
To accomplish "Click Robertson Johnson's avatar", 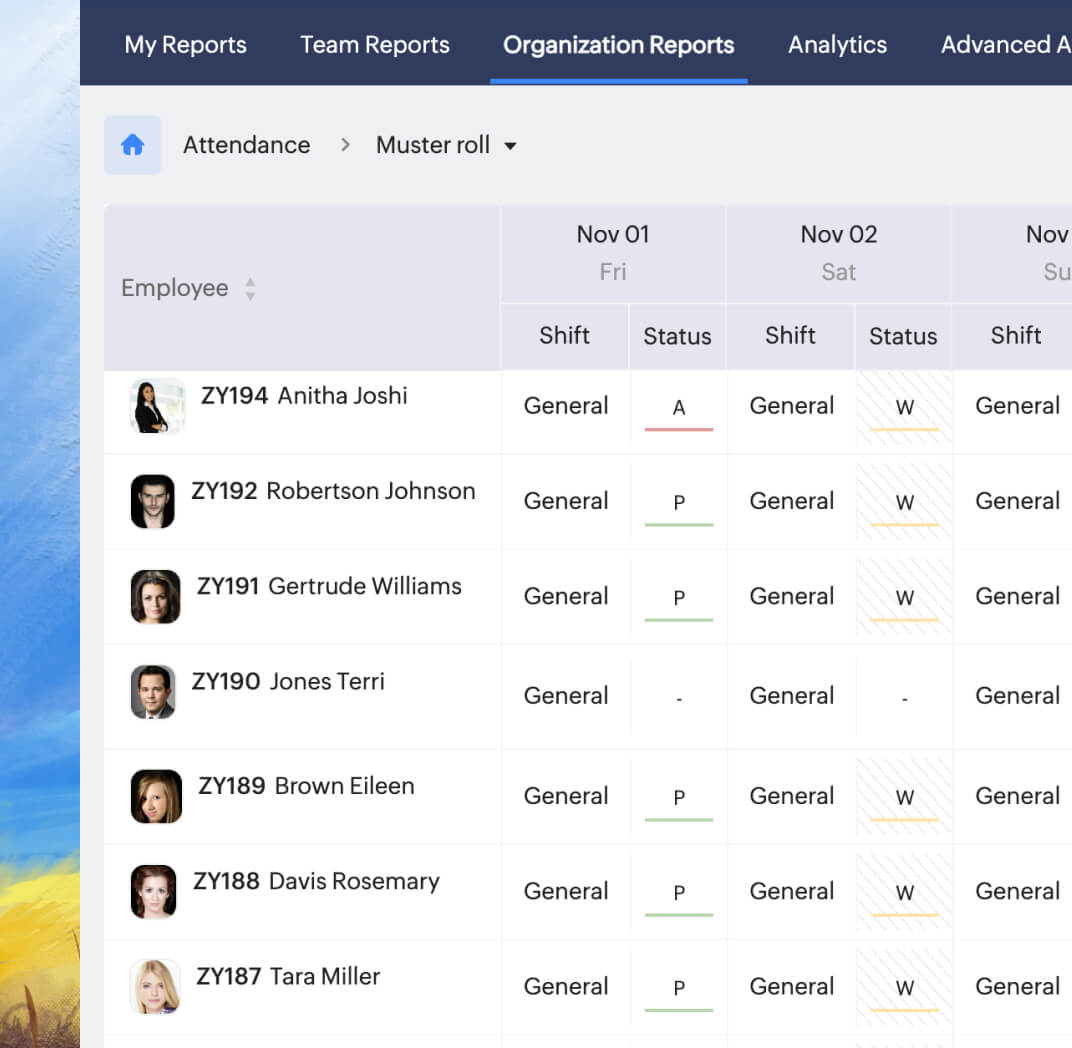I will (x=153, y=501).
